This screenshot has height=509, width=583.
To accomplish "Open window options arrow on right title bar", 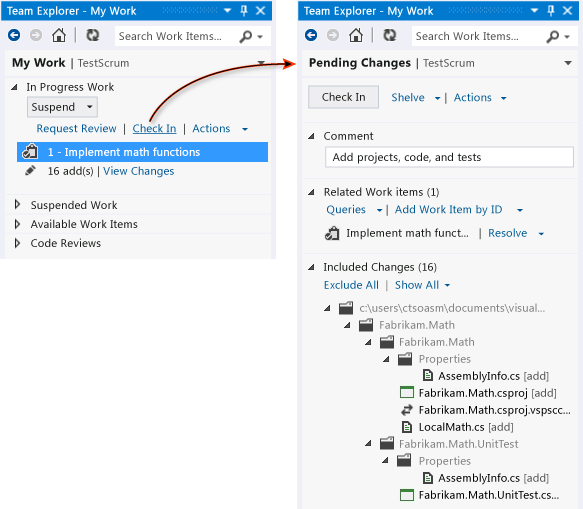I will 534,11.
